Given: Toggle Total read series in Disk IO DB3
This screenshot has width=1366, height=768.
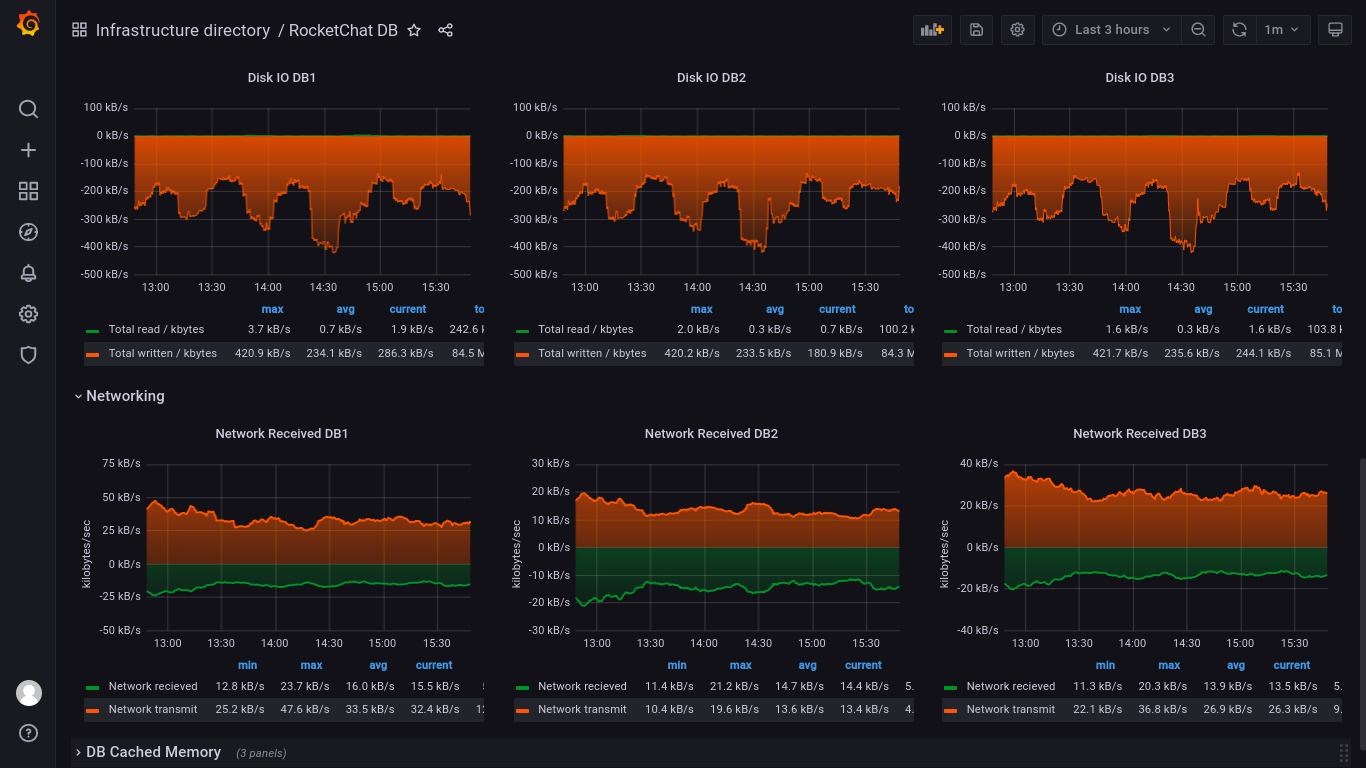Looking at the screenshot, I should (x=1014, y=329).
